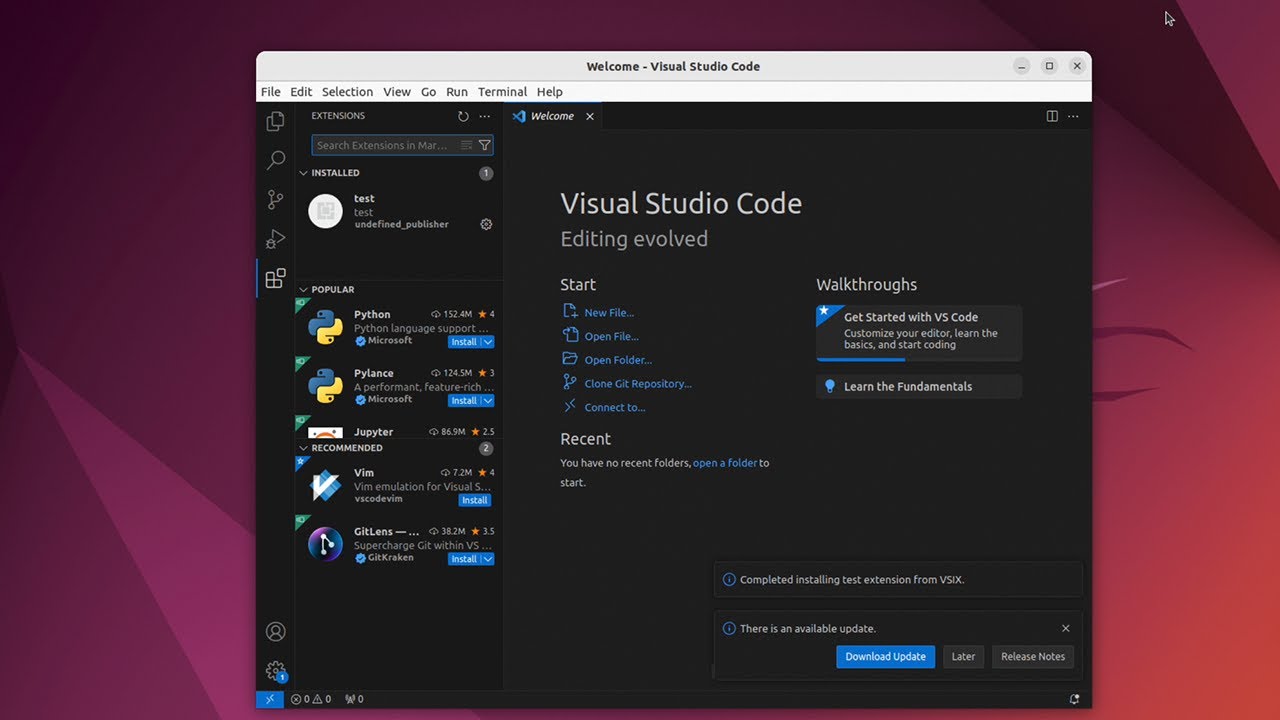Image resolution: width=1280 pixels, height=720 pixels.
Task: Install the Python extension
Action: click(x=464, y=342)
